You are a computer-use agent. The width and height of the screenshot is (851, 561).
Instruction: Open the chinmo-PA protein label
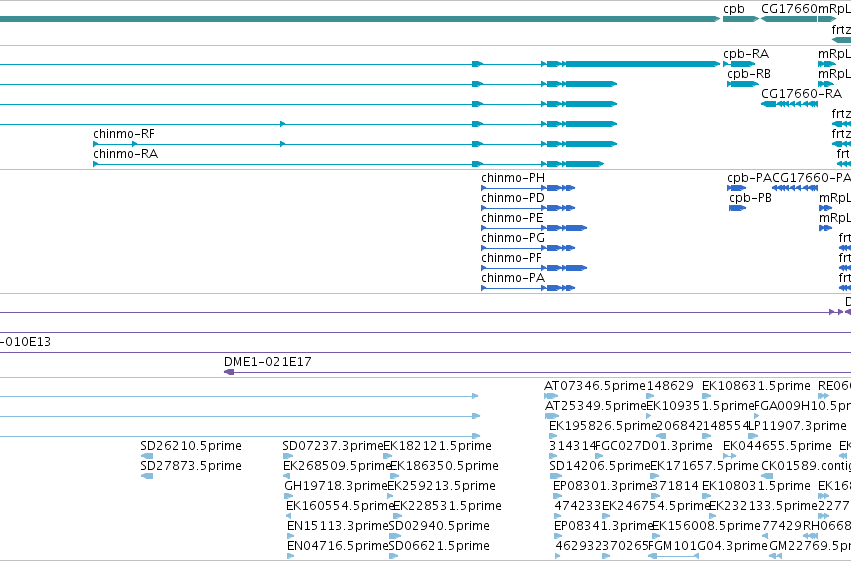513,278
